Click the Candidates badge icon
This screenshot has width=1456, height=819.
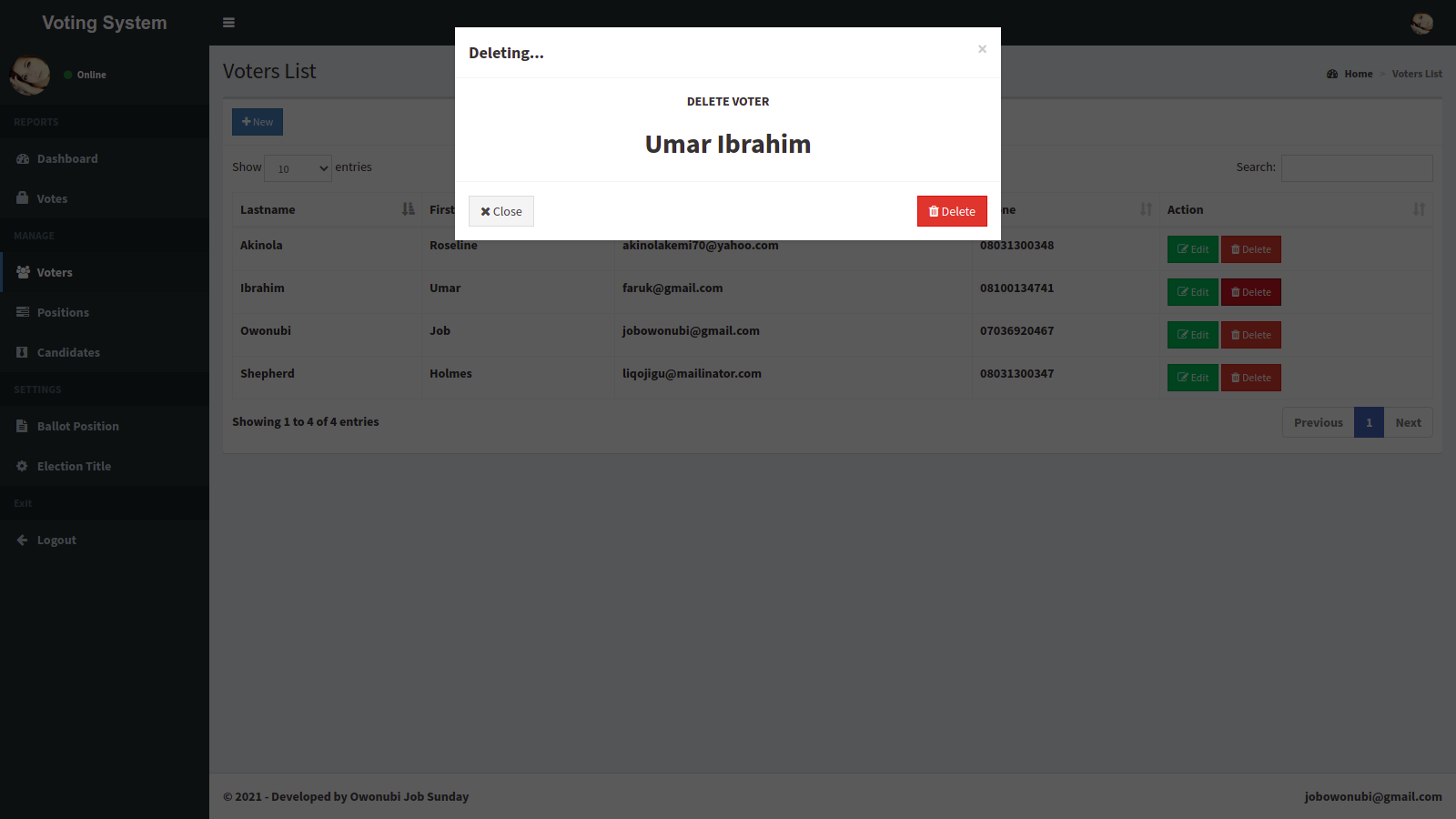(x=22, y=352)
